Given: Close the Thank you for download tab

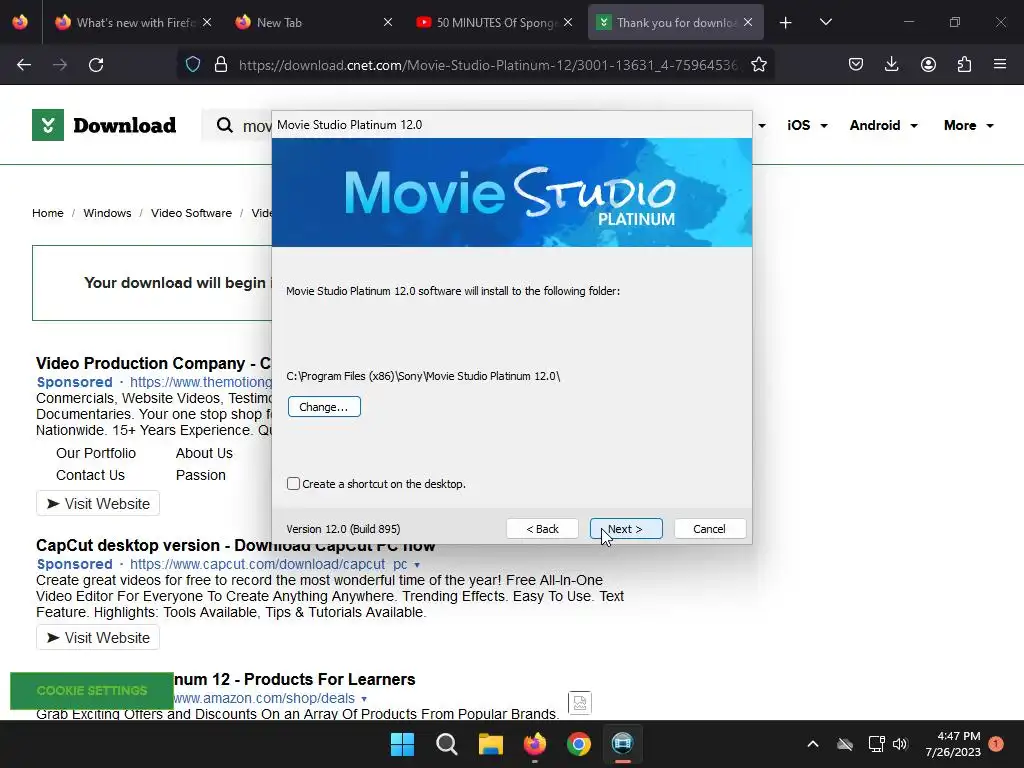Looking at the screenshot, I should [748, 22].
